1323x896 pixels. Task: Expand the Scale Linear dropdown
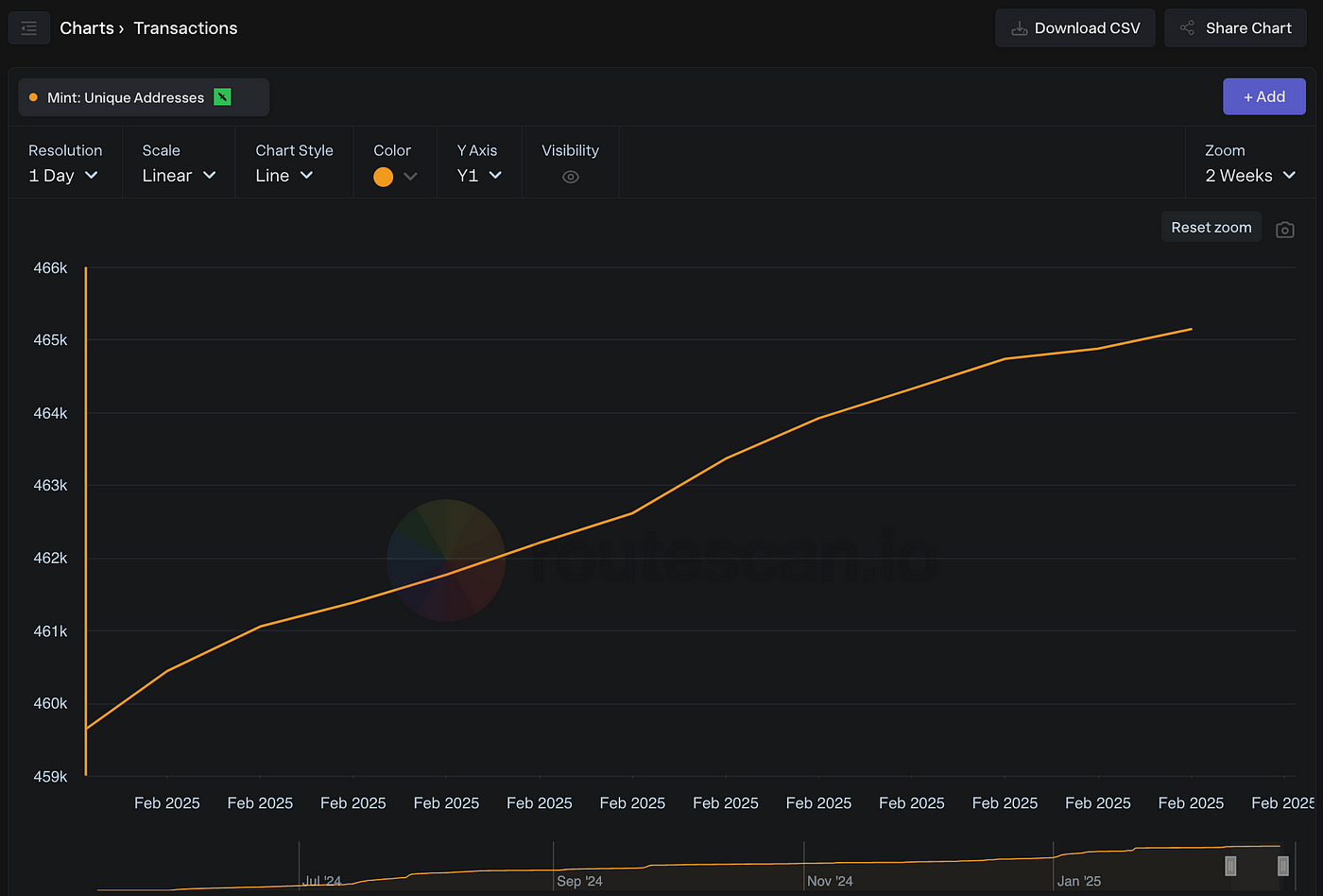[179, 176]
